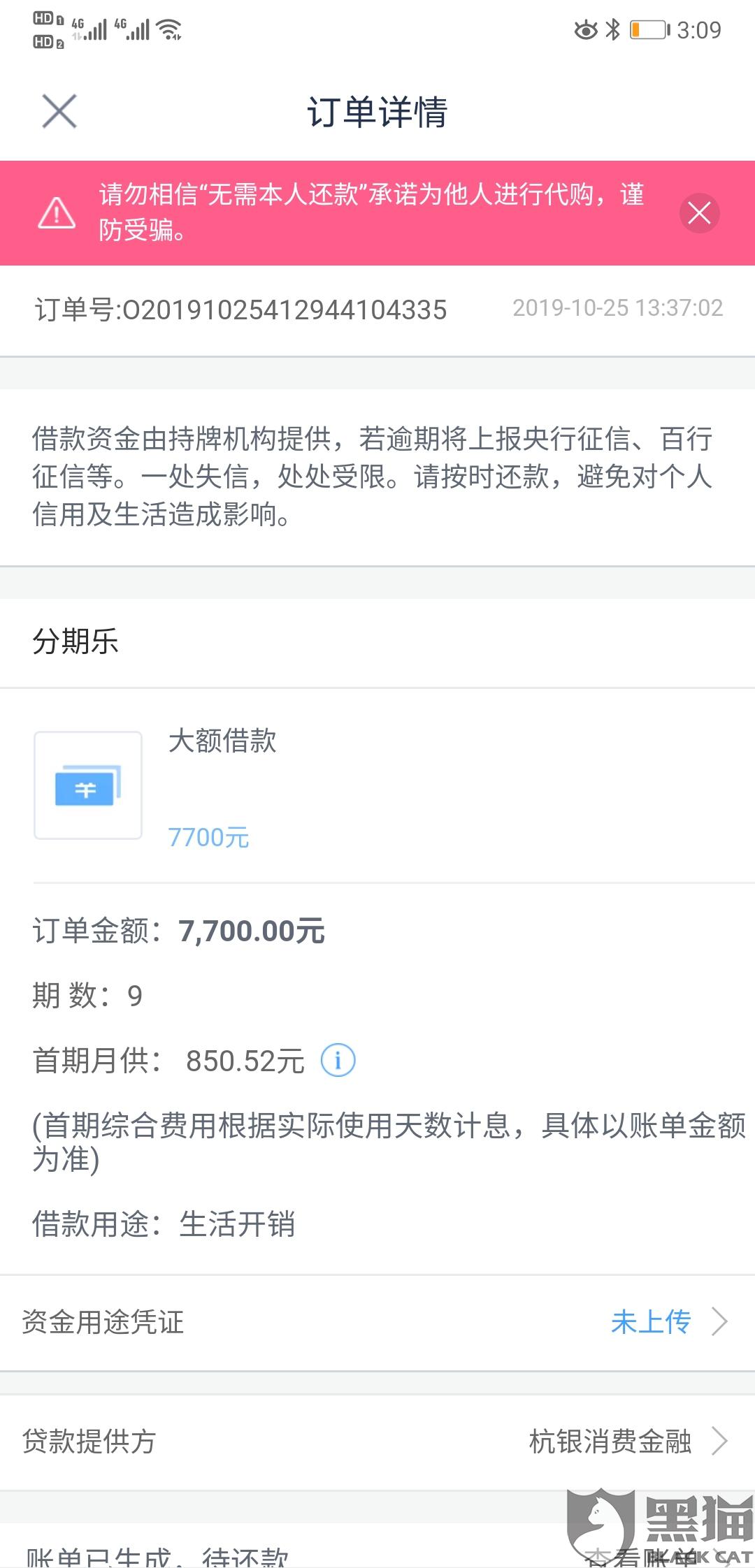Open the 查看账单 view bill link
The image size is (755, 1568).
640,1557
